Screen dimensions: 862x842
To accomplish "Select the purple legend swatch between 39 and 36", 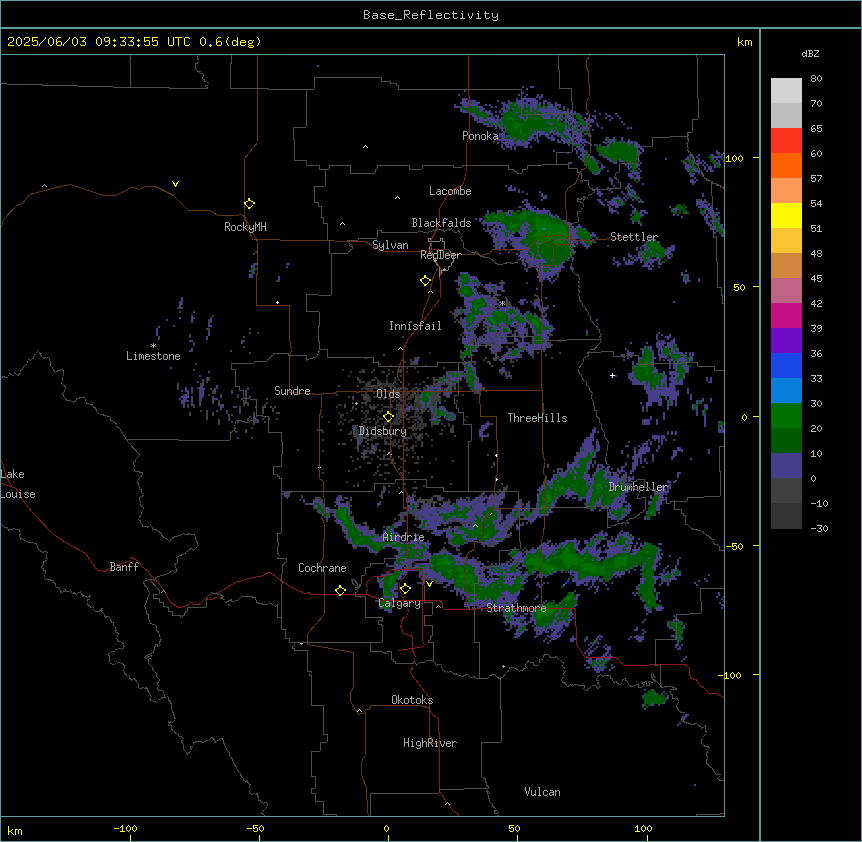I will 786,340.
